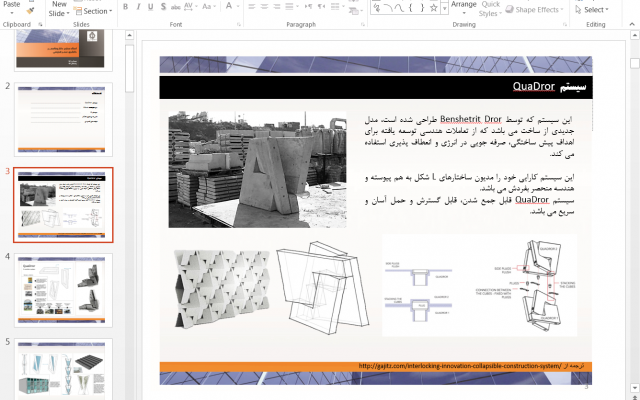
Task: Toggle Strikethrough formatting
Action: pyautogui.click(x=176, y=7)
